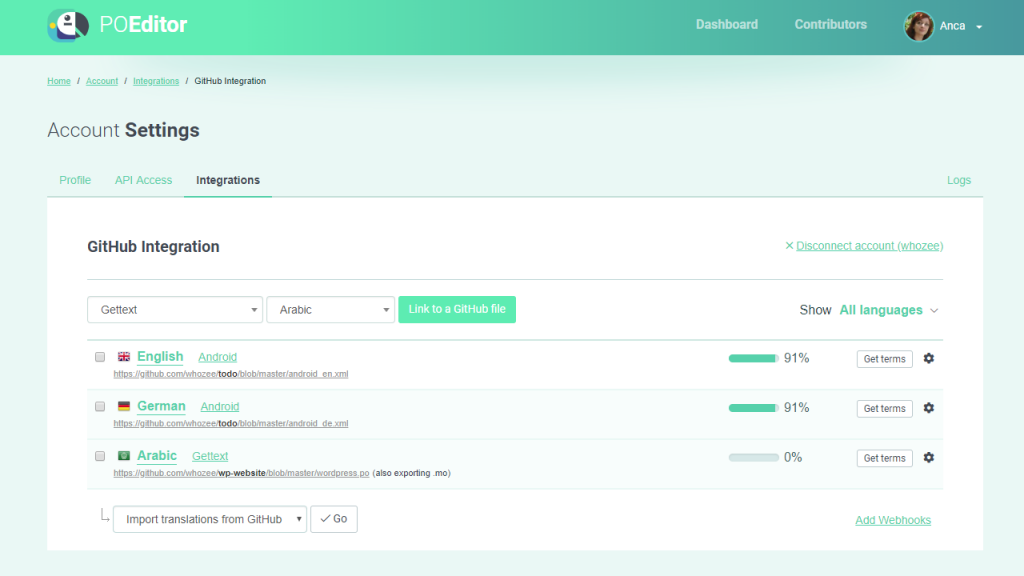Open settings gear for the English row
This screenshot has height=576, width=1024.
(x=928, y=358)
